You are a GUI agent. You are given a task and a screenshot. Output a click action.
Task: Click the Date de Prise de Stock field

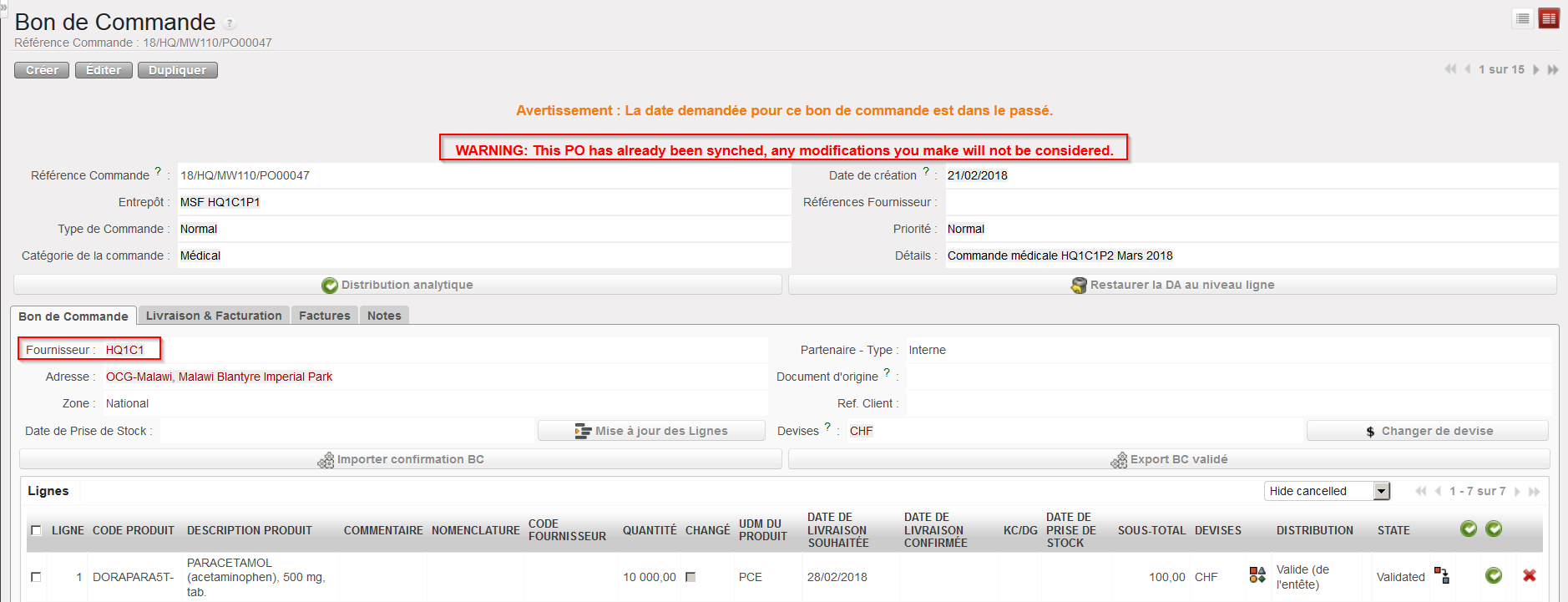point(346,431)
